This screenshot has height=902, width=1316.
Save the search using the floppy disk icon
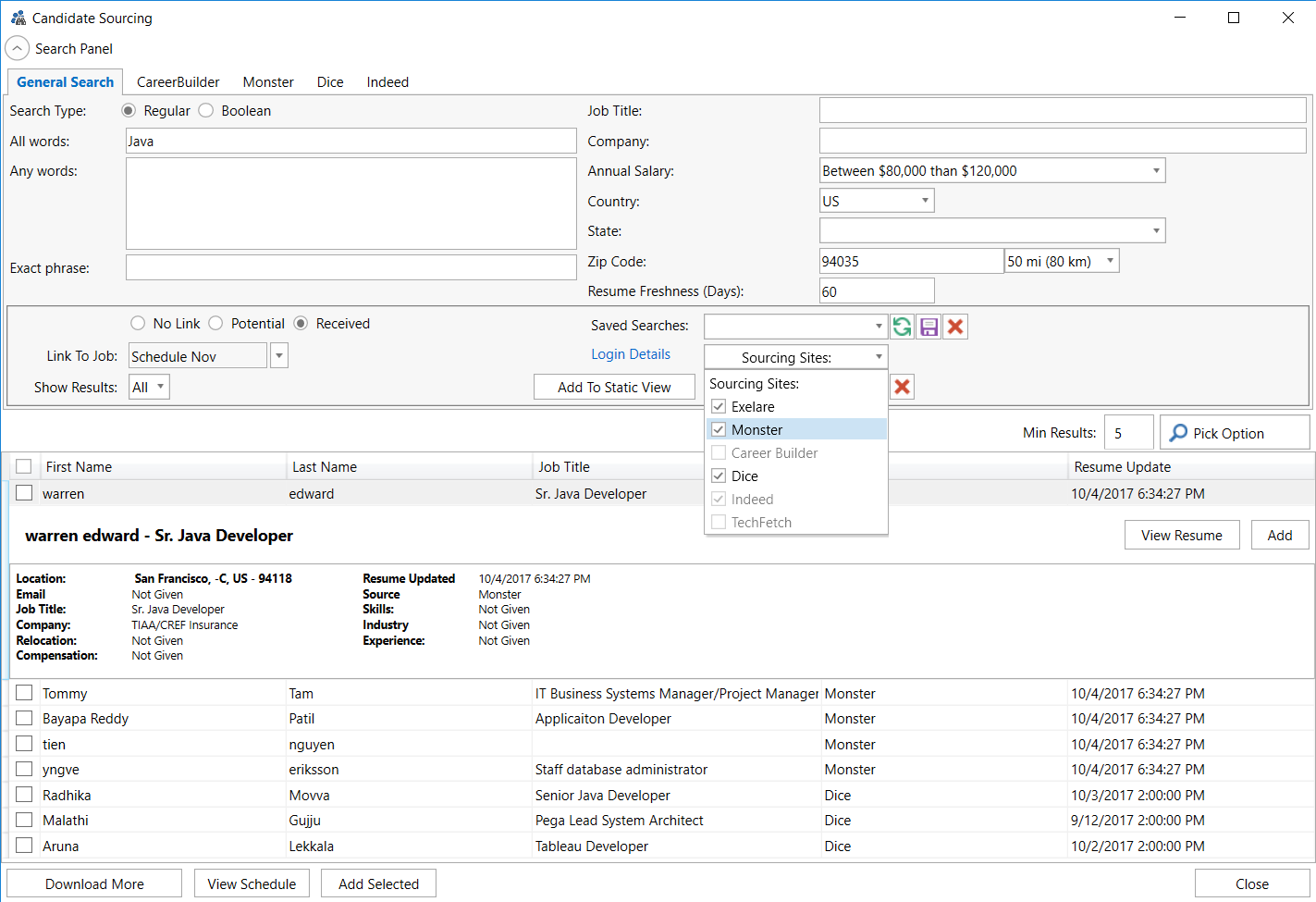pyautogui.click(x=929, y=327)
